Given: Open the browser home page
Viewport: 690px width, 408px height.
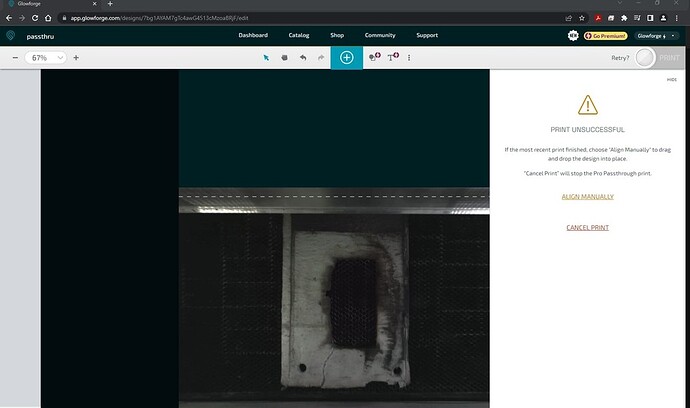Looking at the screenshot, I should point(48,18).
